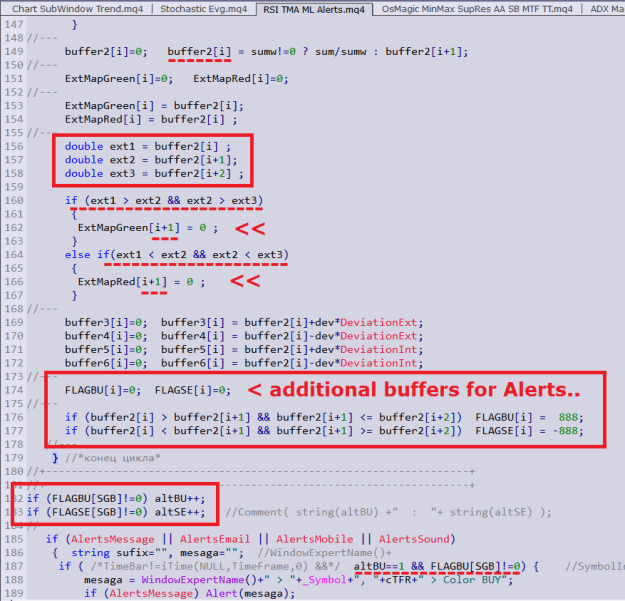Click DeviationExt on the buffer4 line

pos(378,336)
